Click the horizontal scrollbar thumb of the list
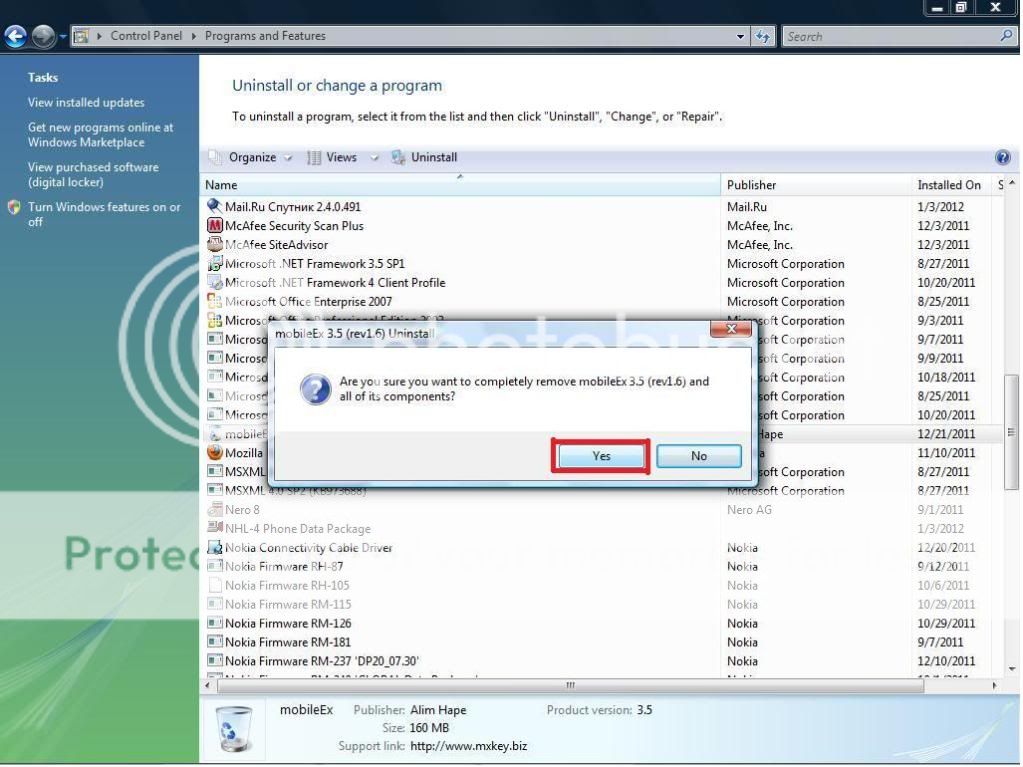Image resolution: width=1023 pixels, height=767 pixels. (570, 685)
